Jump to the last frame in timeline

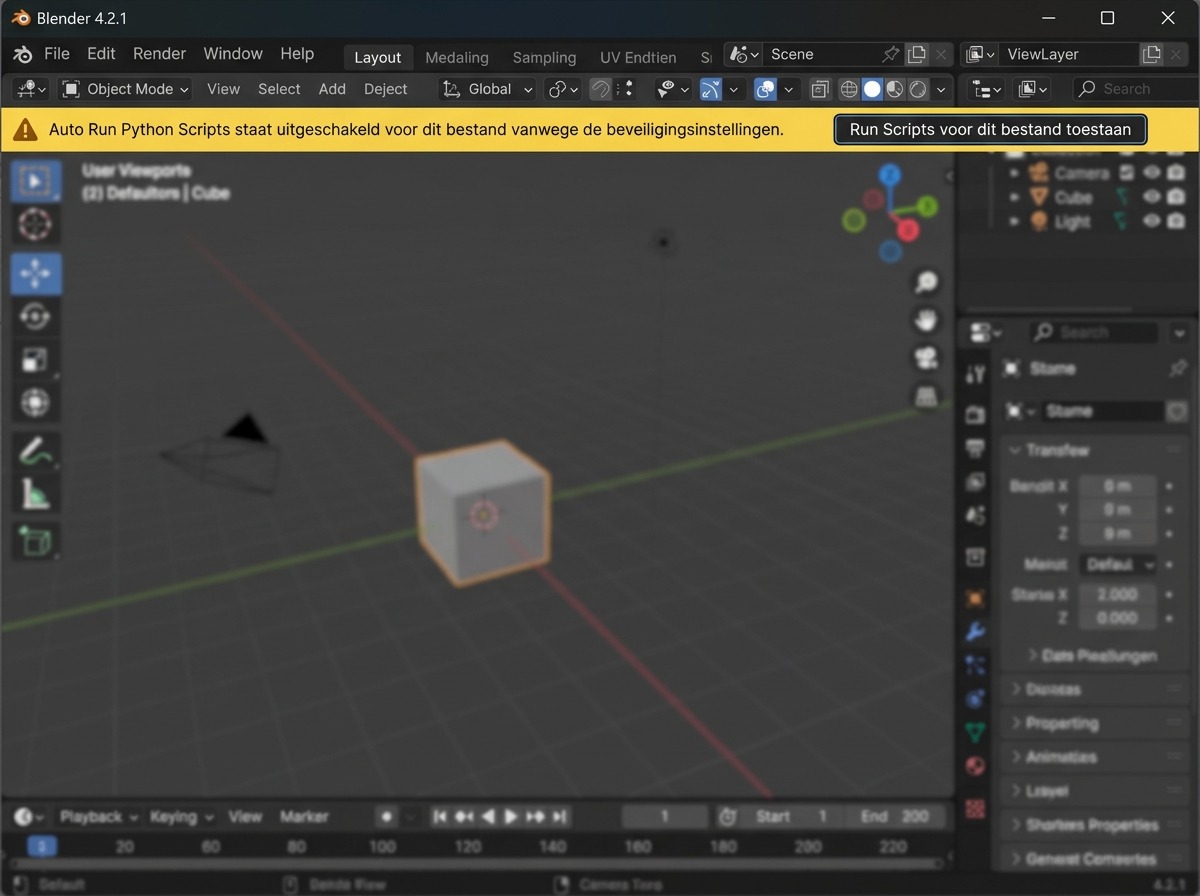click(x=559, y=817)
